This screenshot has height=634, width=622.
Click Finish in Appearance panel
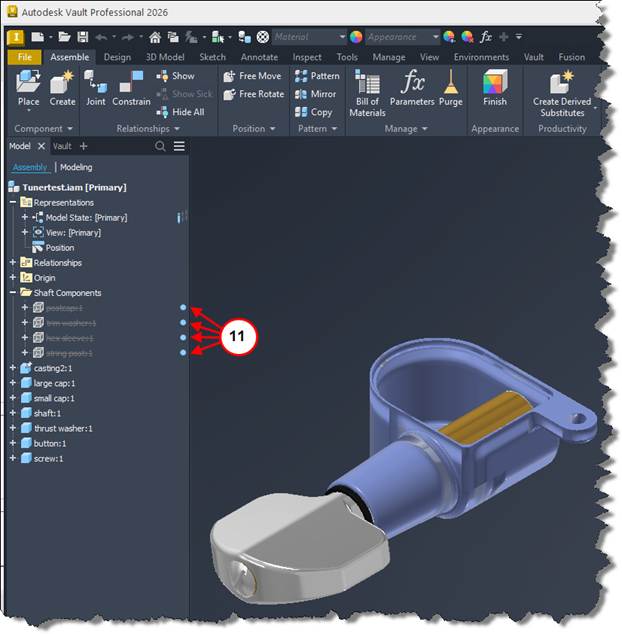point(495,88)
